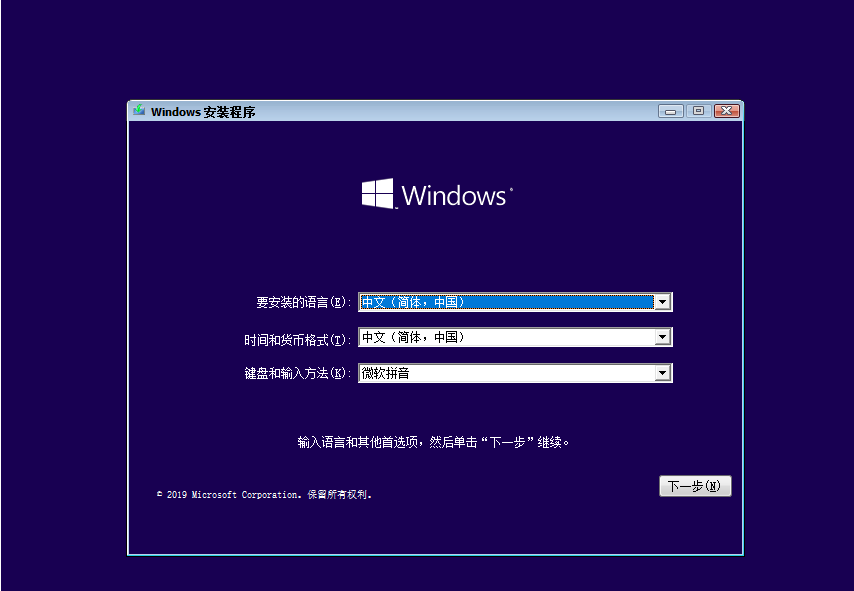The height and width of the screenshot is (591, 854).
Task: Click the maximize icon on the title bar
Action: [697, 111]
